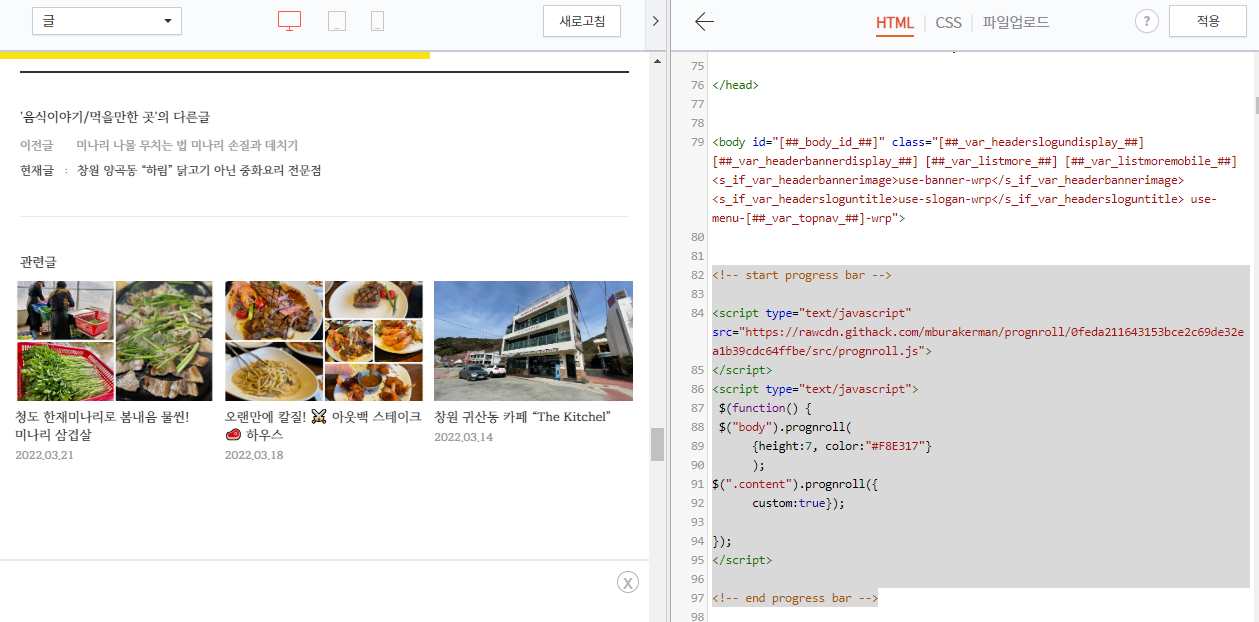Open previous post 미나리 나물 무치는 법
The height and width of the screenshot is (622, 1259).
tap(187, 145)
